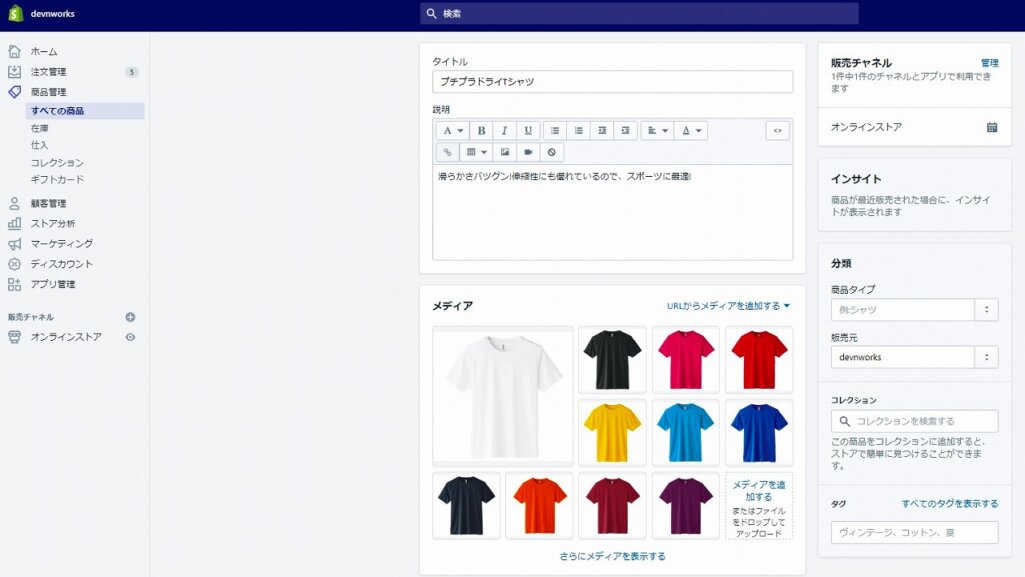The height and width of the screenshot is (577, 1025).
Task: Click the 検索 search field at the top
Action: [x=640, y=13]
